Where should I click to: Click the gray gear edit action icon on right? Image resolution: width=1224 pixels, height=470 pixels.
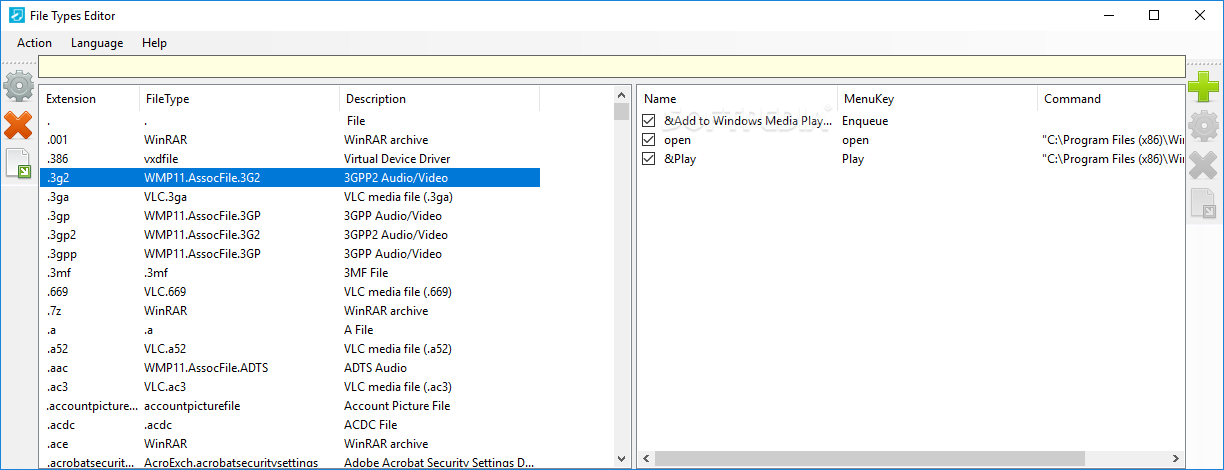pos(1204,126)
